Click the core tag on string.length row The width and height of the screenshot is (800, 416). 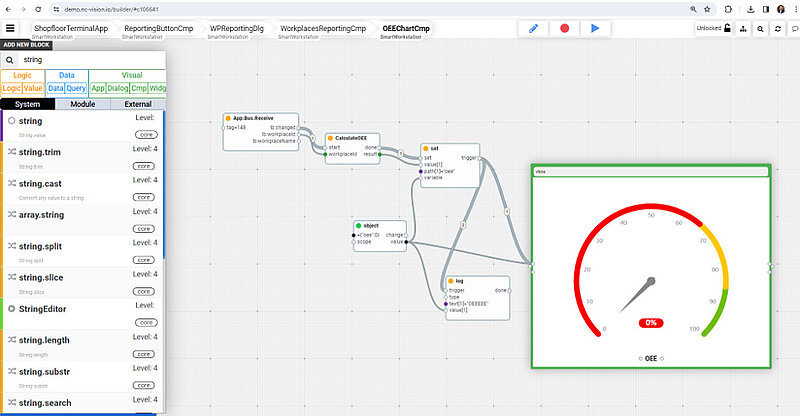point(144,354)
